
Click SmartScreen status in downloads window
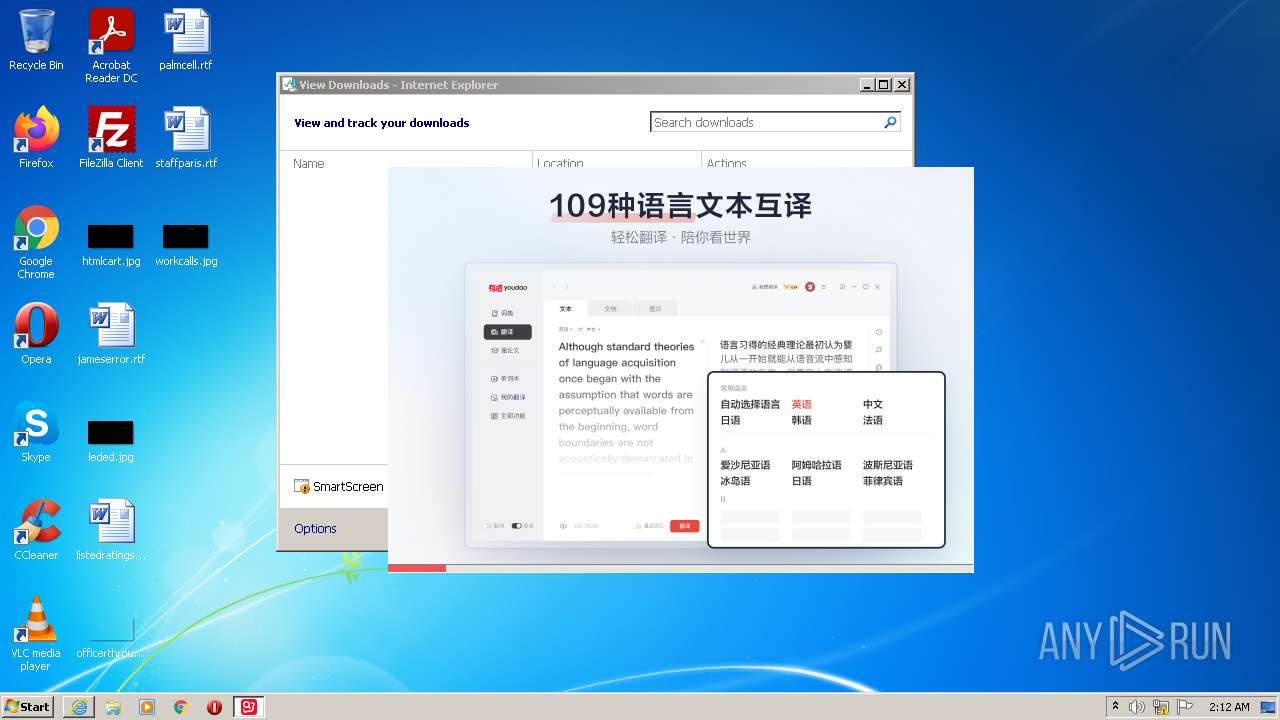[339, 486]
